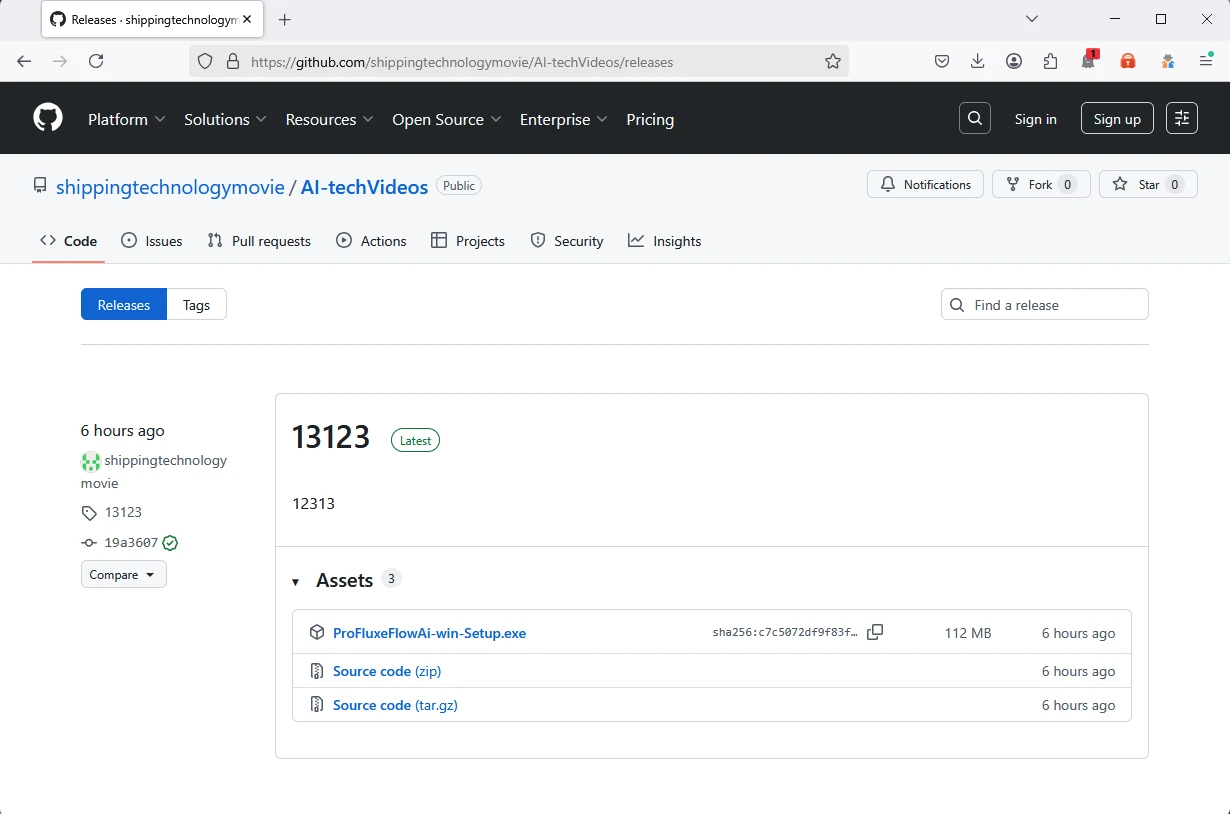The height and width of the screenshot is (814, 1230).
Task: Save page to Pocket icon
Action: 942,61
